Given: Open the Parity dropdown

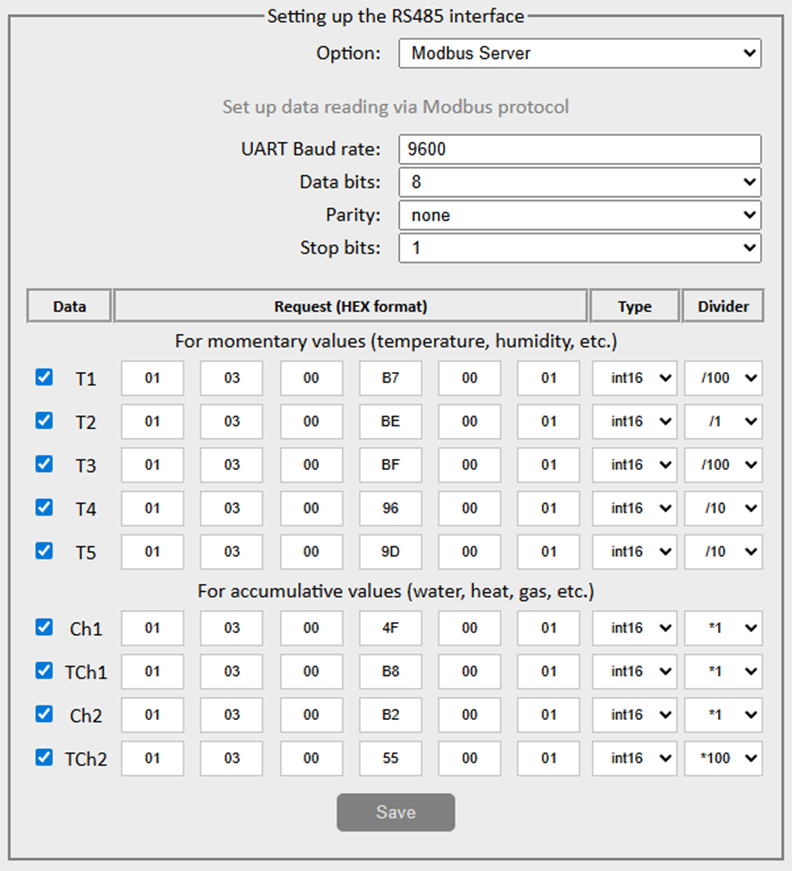Looking at the screenshot, I should coord(579,215).
